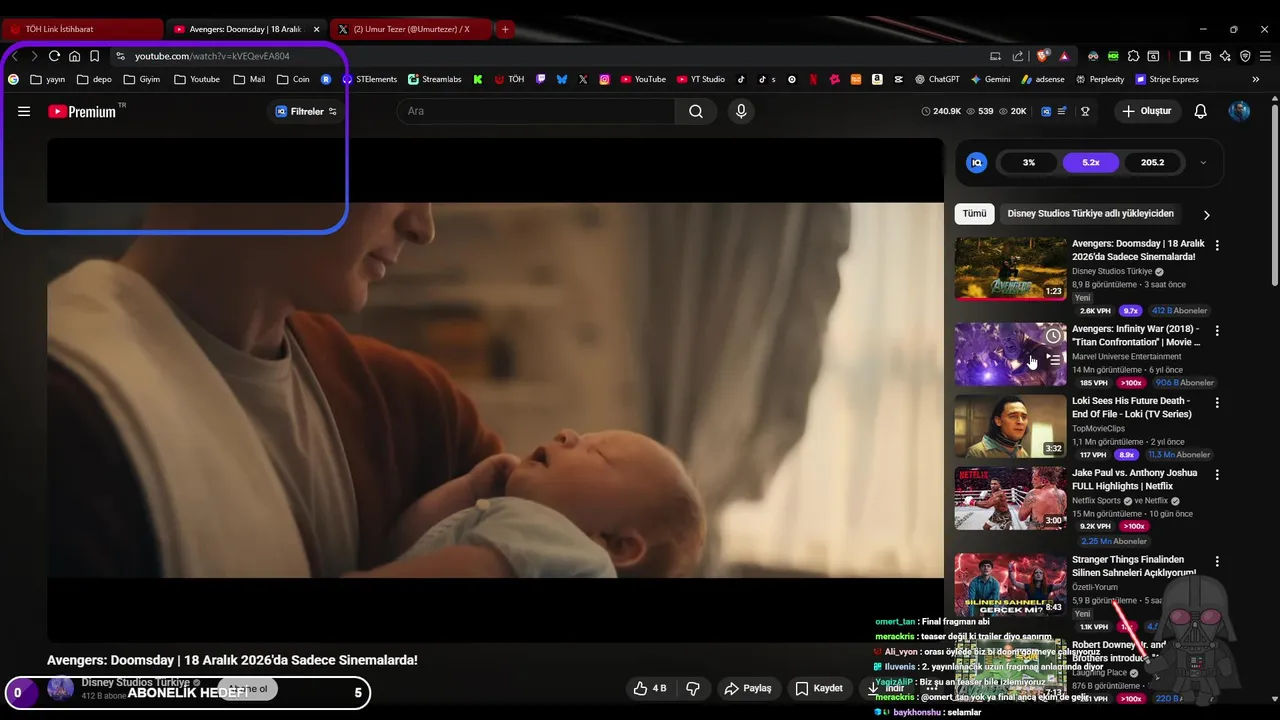Open the Brave Shields lion icon

point(1043,56)
